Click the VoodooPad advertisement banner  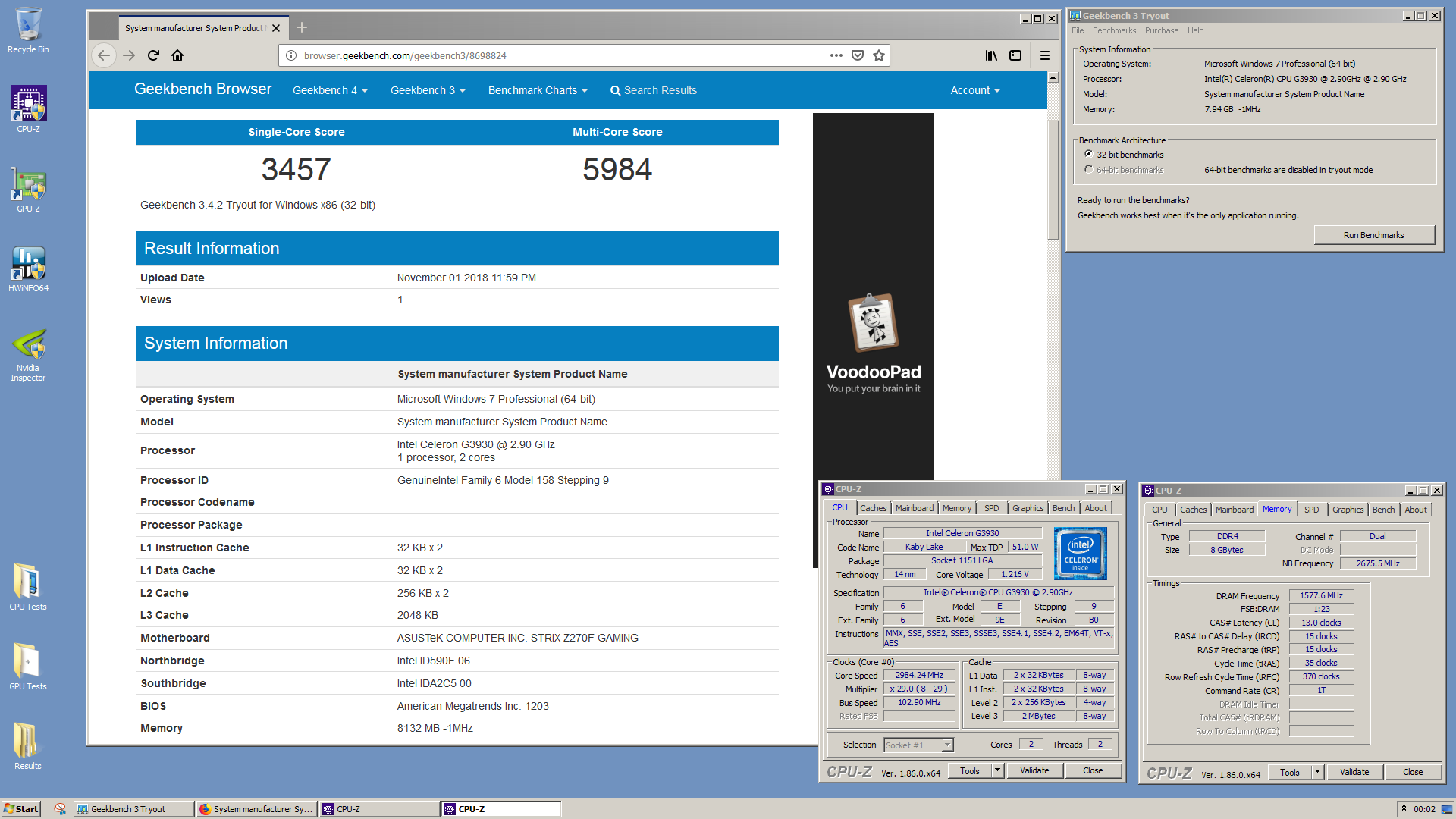[x=874, y=296]
